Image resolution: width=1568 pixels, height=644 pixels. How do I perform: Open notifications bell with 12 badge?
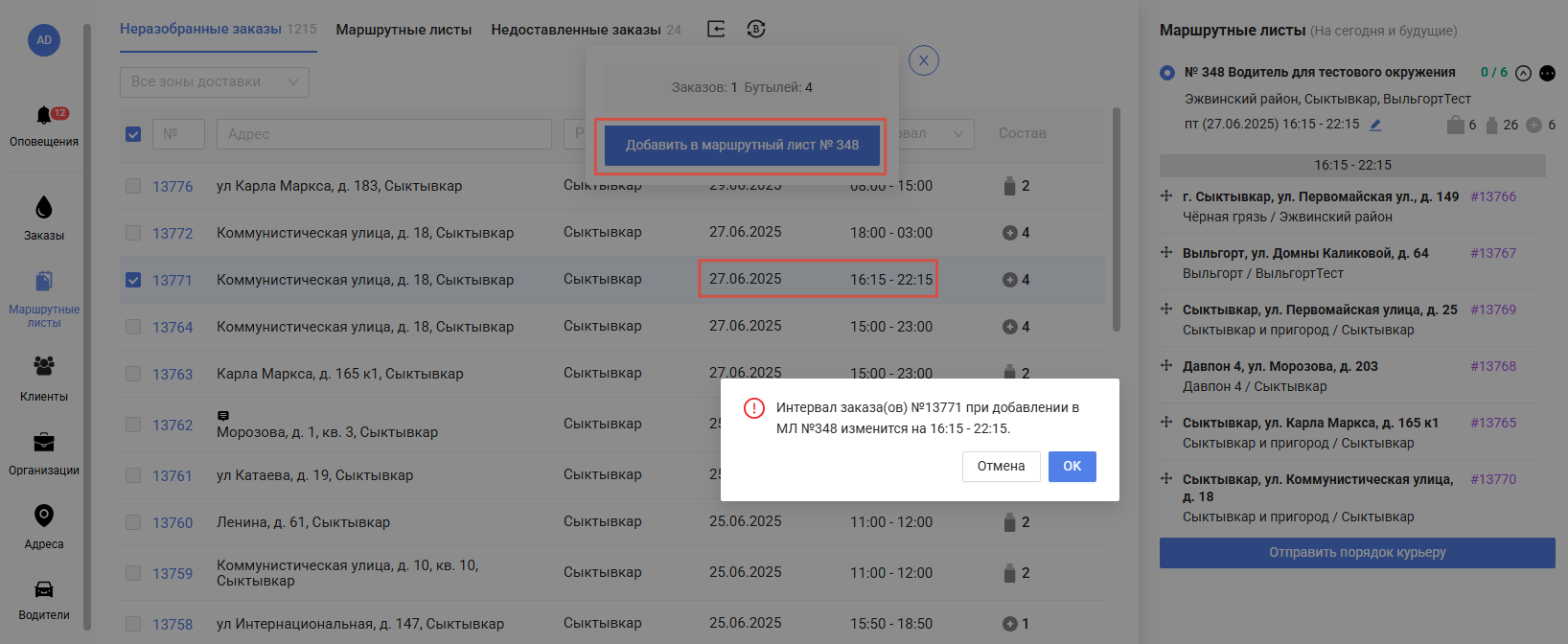[x=44, y=116]
